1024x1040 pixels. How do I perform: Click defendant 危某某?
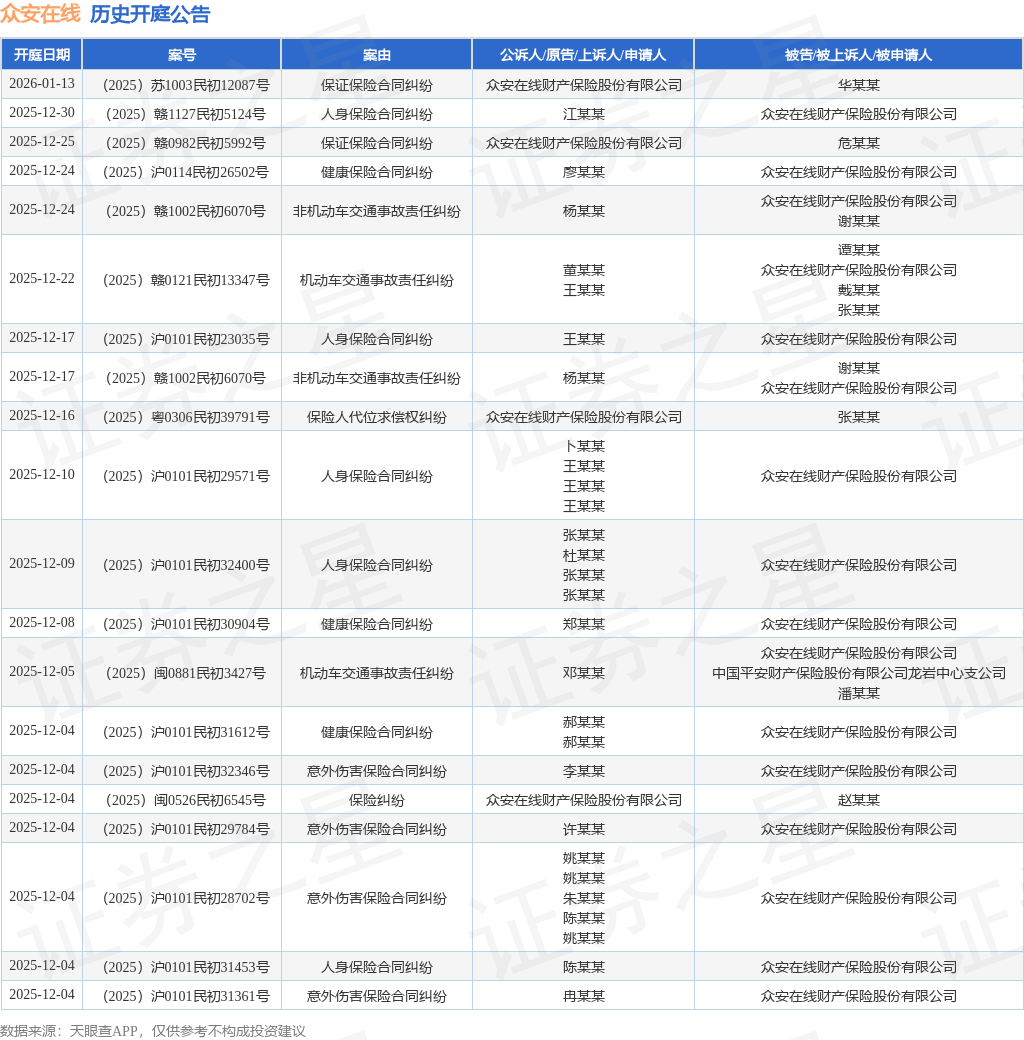coord(858,143)
